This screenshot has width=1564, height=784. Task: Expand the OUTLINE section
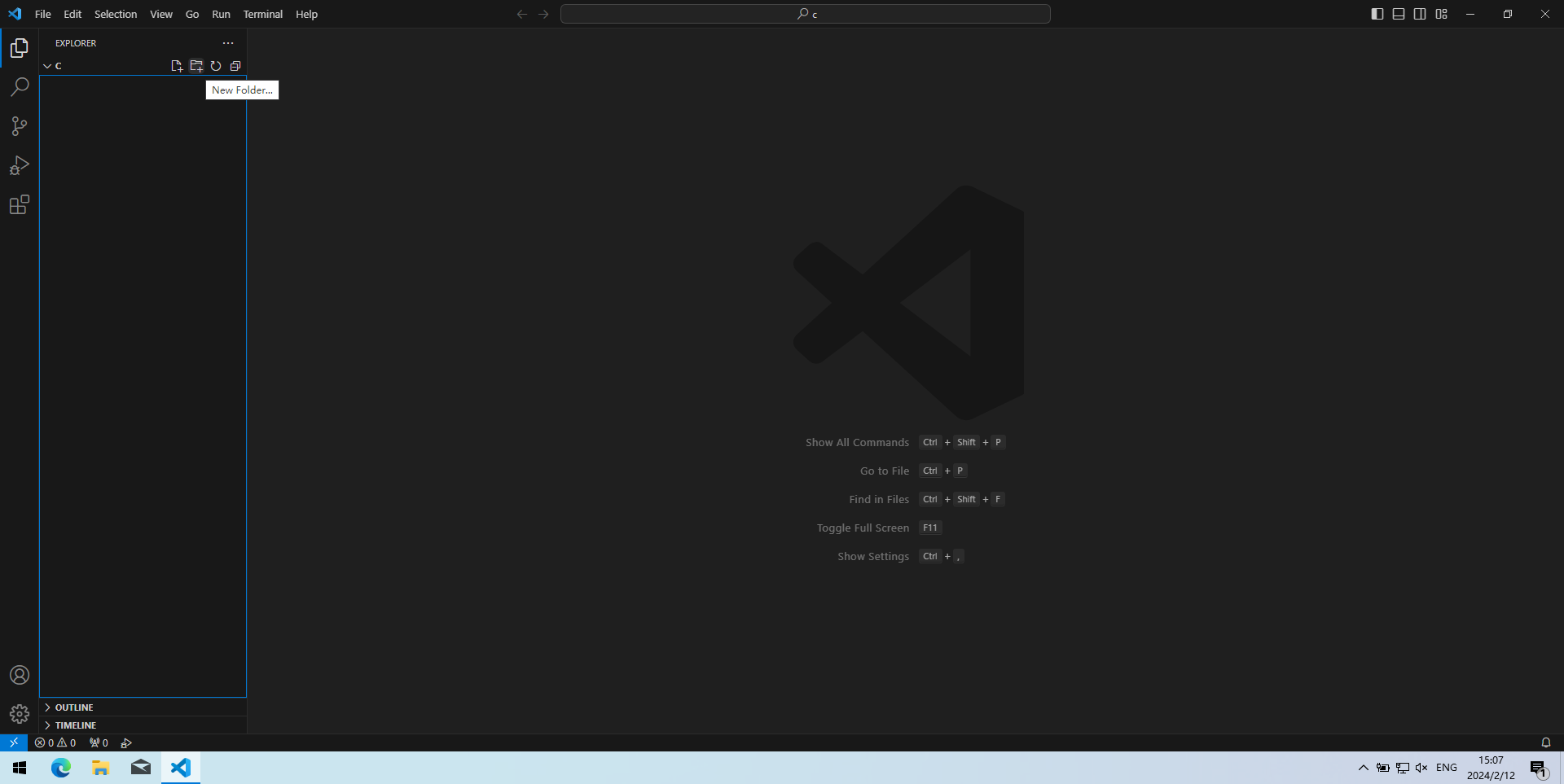coord(143,707)
